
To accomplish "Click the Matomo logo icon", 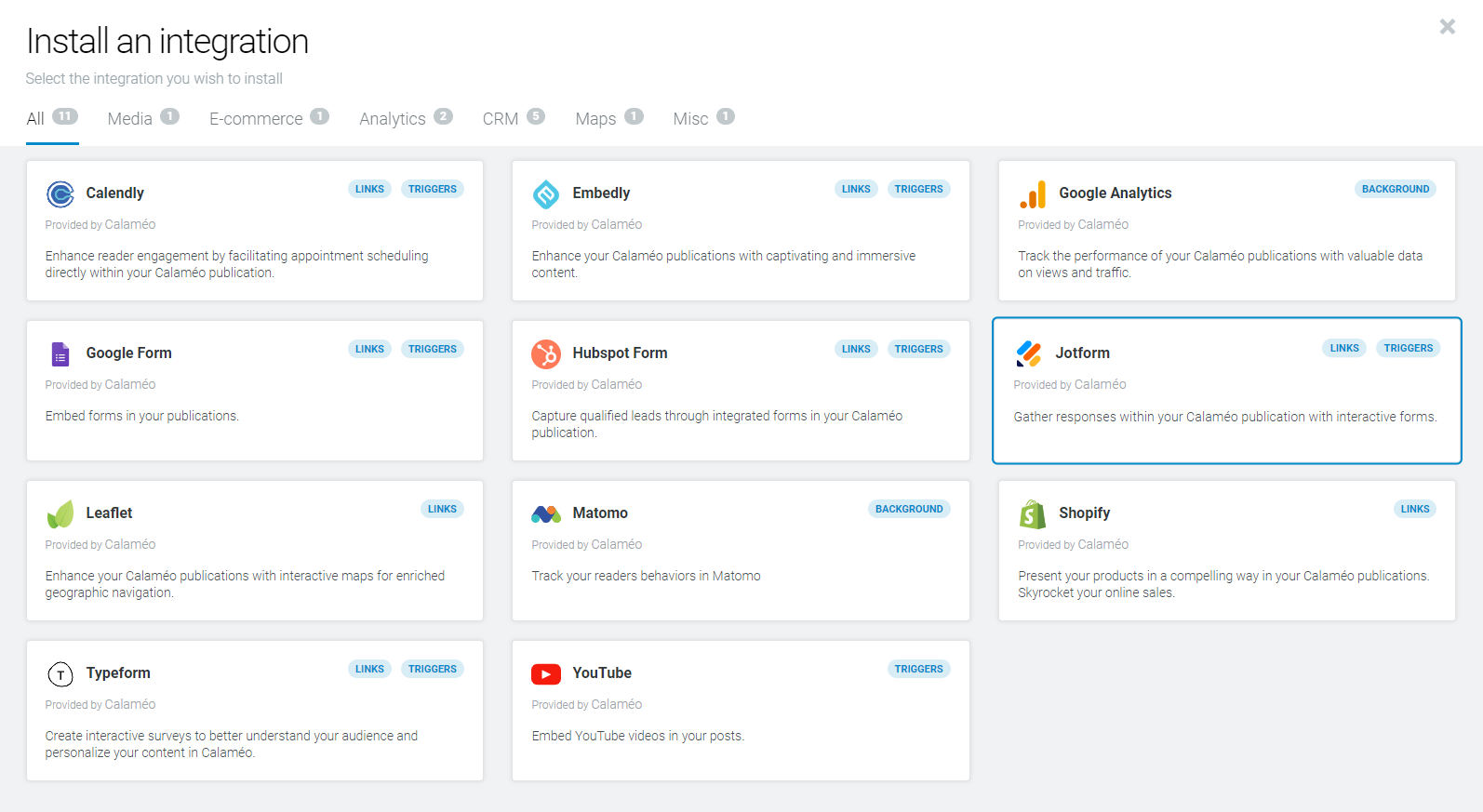I will point(546,513).
